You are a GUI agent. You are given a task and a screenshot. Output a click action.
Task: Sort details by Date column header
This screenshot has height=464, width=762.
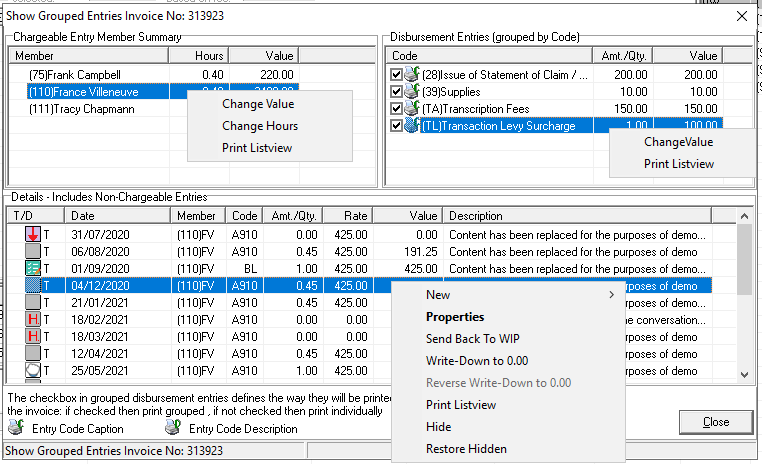[x=118, y=216]
